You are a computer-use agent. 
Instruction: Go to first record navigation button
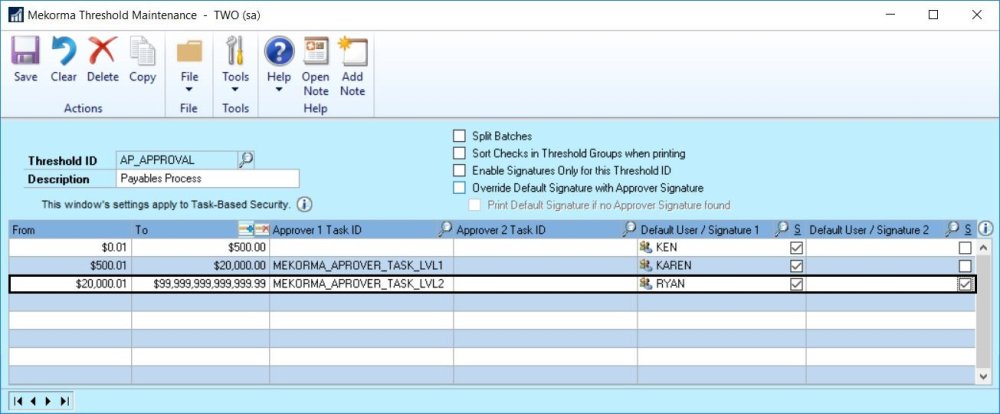tap(18, 401)
